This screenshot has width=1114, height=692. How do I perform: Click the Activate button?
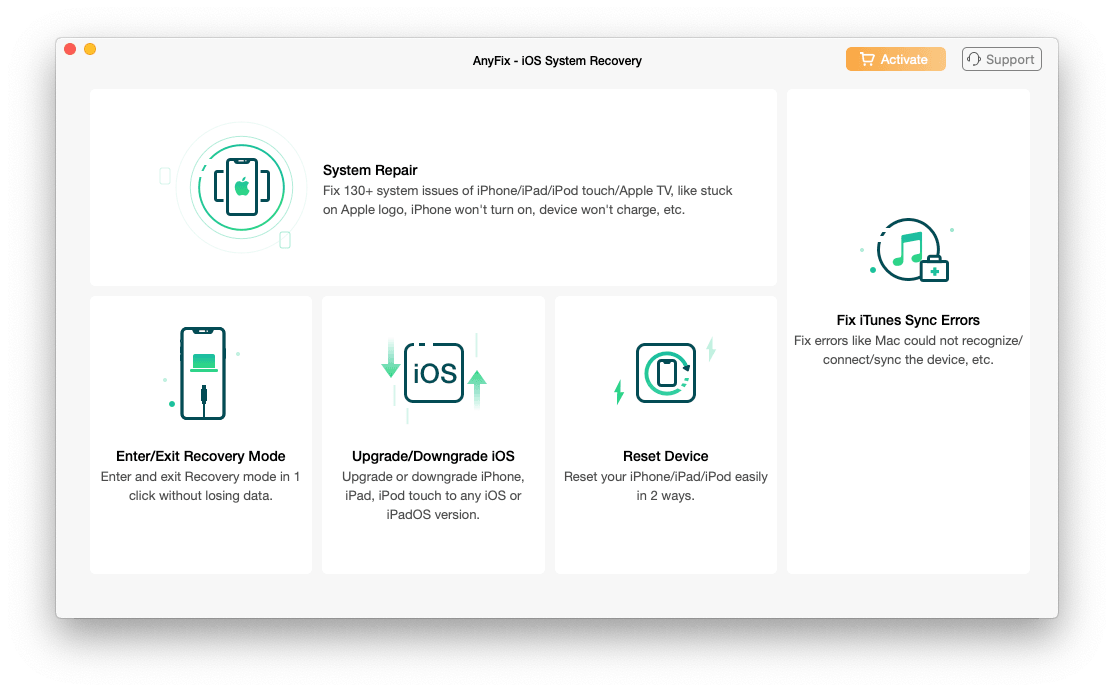point(895,59)
